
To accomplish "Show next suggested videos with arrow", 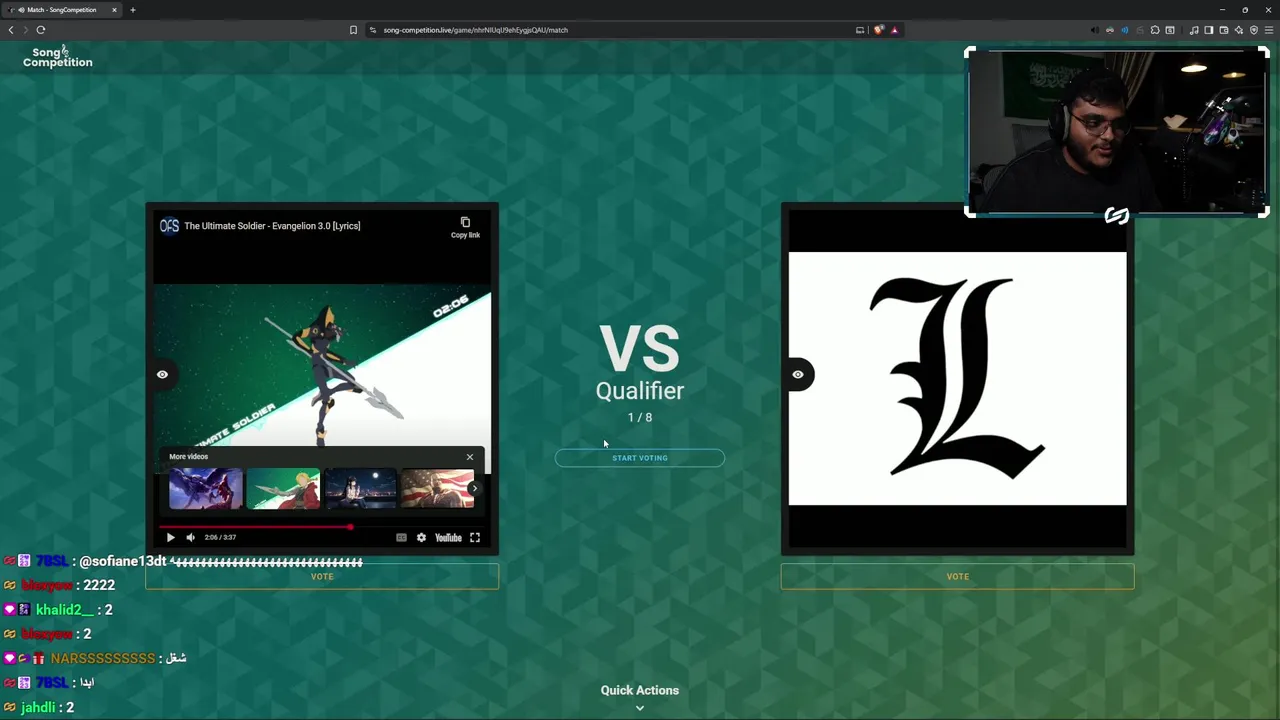I will point(474,489).
